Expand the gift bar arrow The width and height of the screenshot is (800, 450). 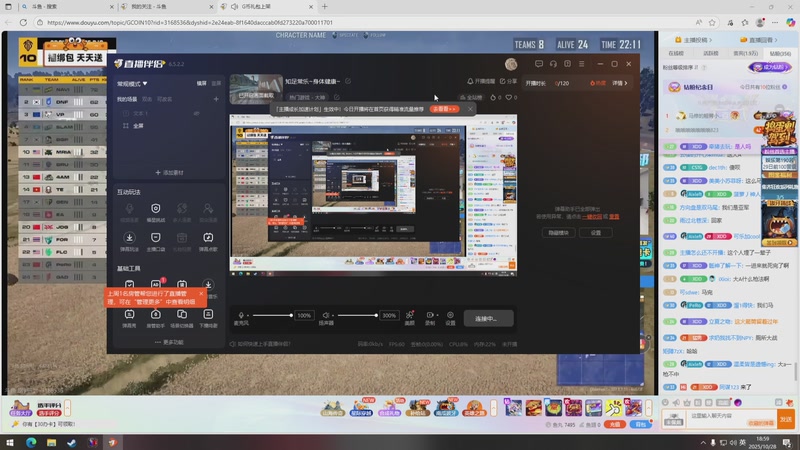(x=648, y=407)
